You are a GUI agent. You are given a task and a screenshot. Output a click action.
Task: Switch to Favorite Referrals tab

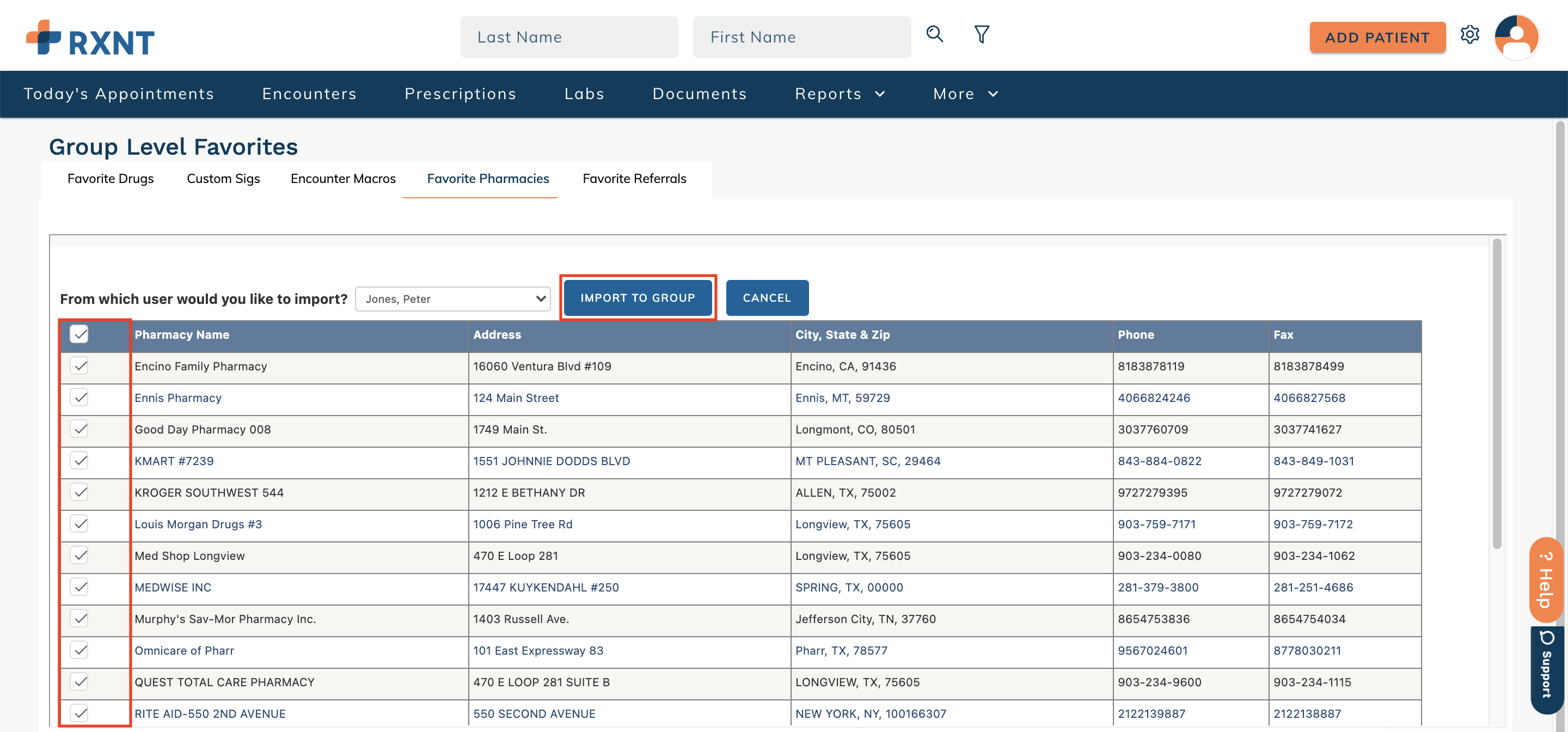(634, 179)
